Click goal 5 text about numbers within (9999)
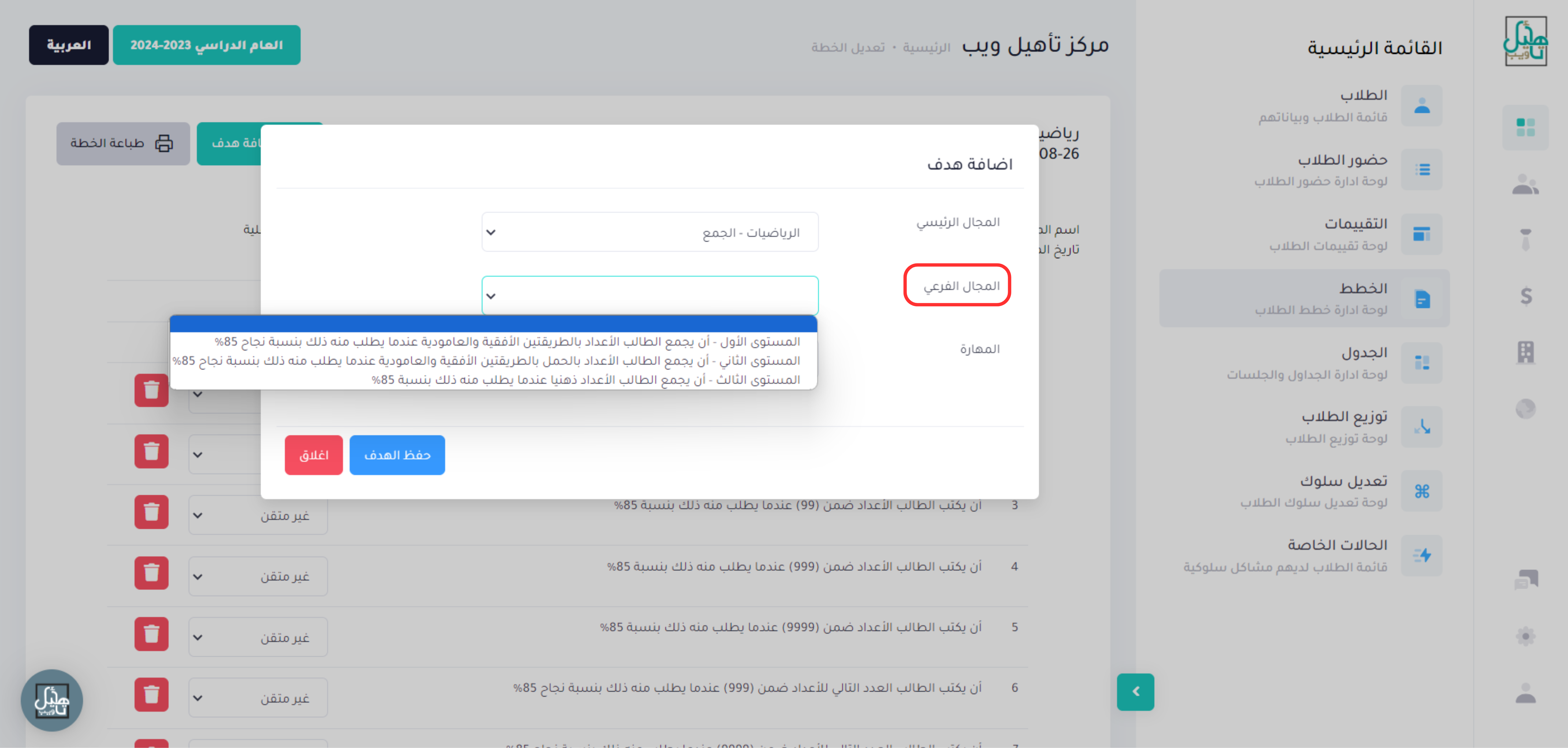The width and height of the screenshot is (1568, 748). 791,627
